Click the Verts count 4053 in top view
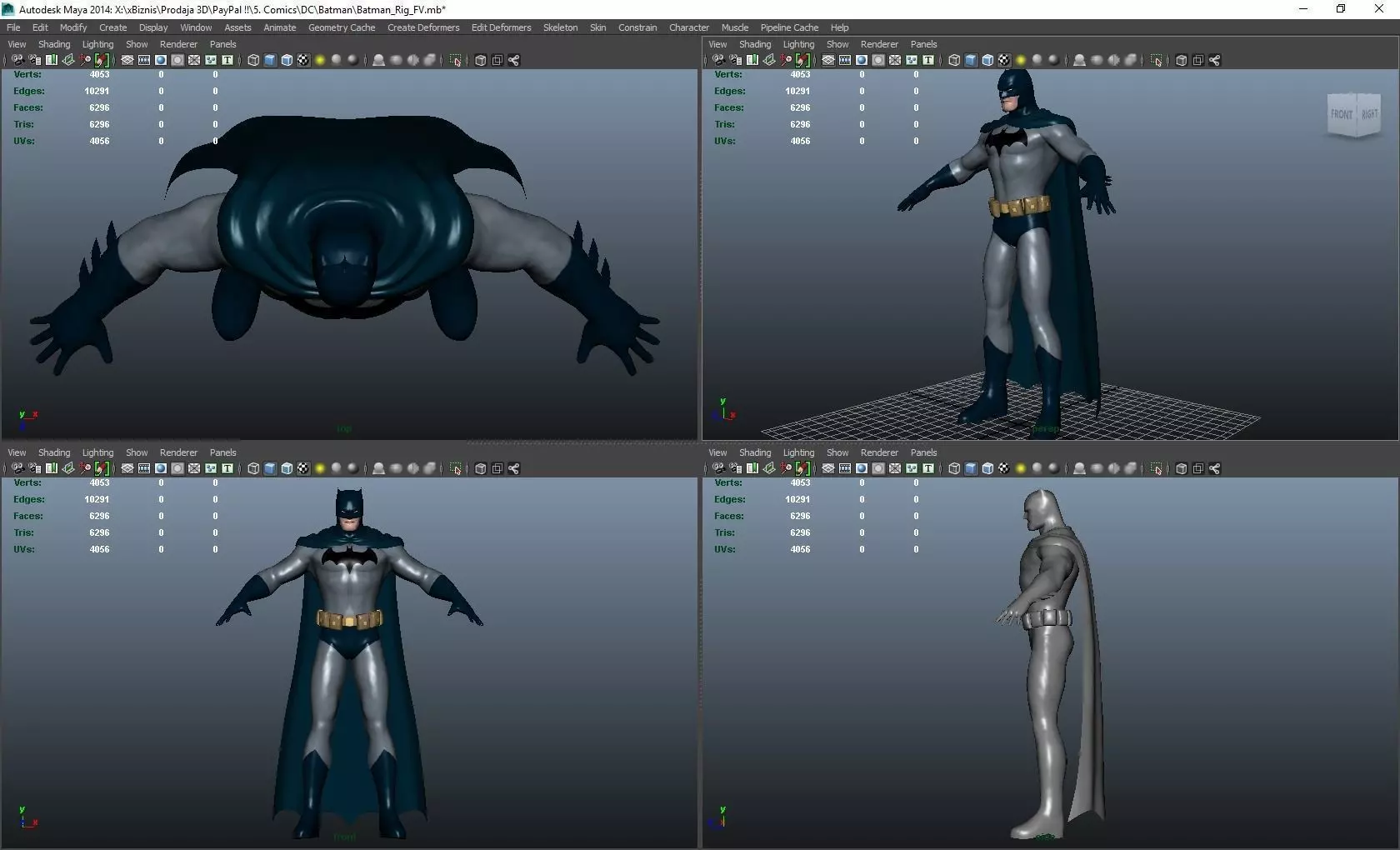1400x850 pixels. [x=99, y=74]
